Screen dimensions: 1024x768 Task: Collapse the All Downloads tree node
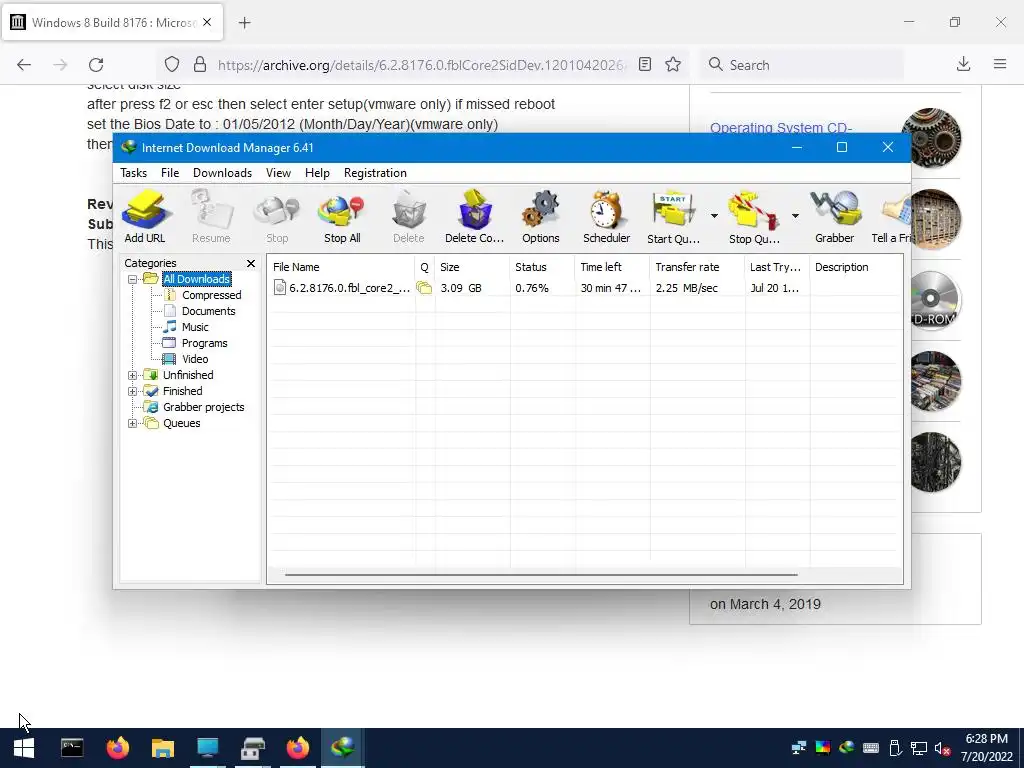click(x=133, y=279)
